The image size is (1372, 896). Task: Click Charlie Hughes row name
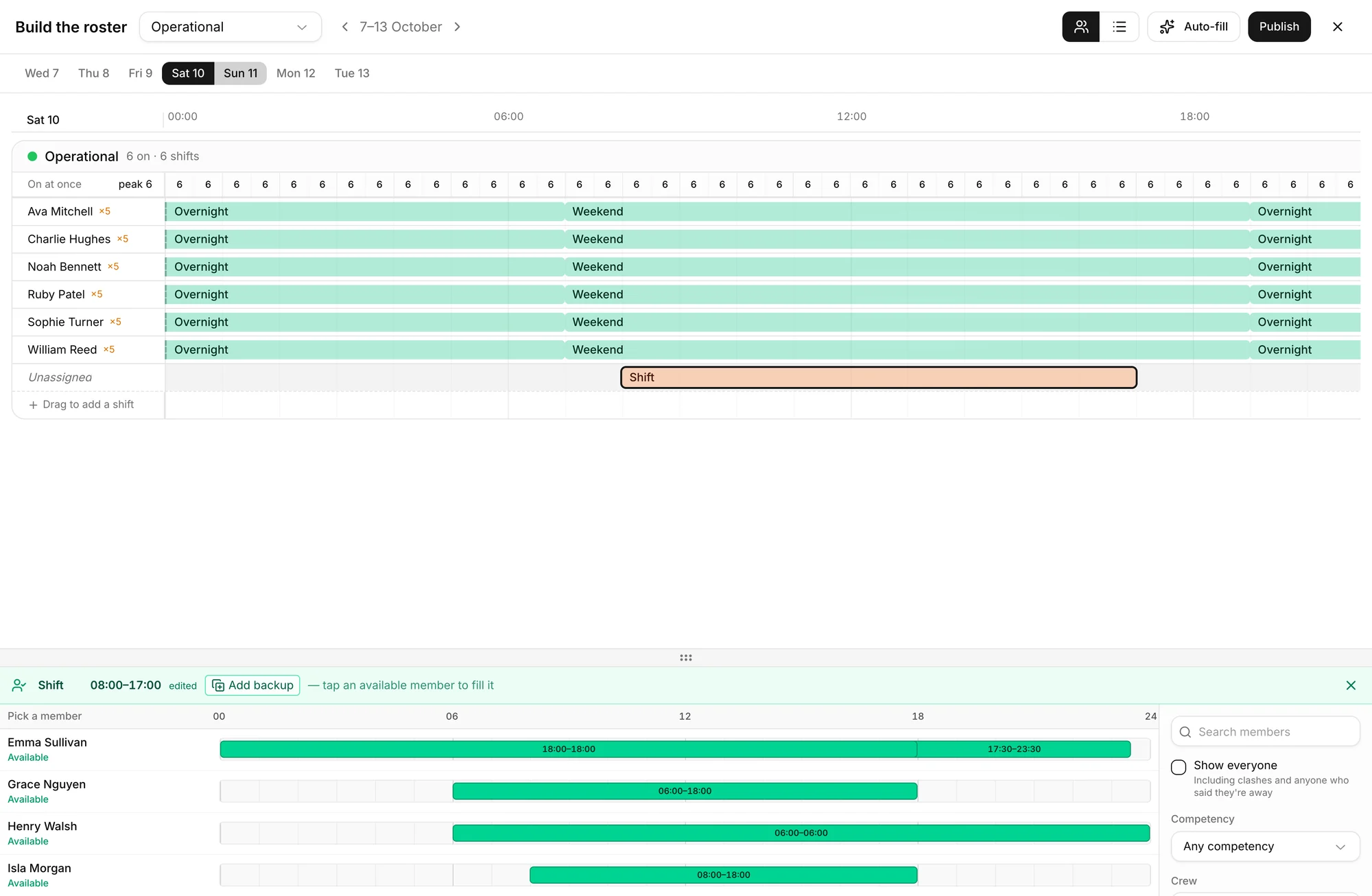pyautogui.click(x=69, y=239)
